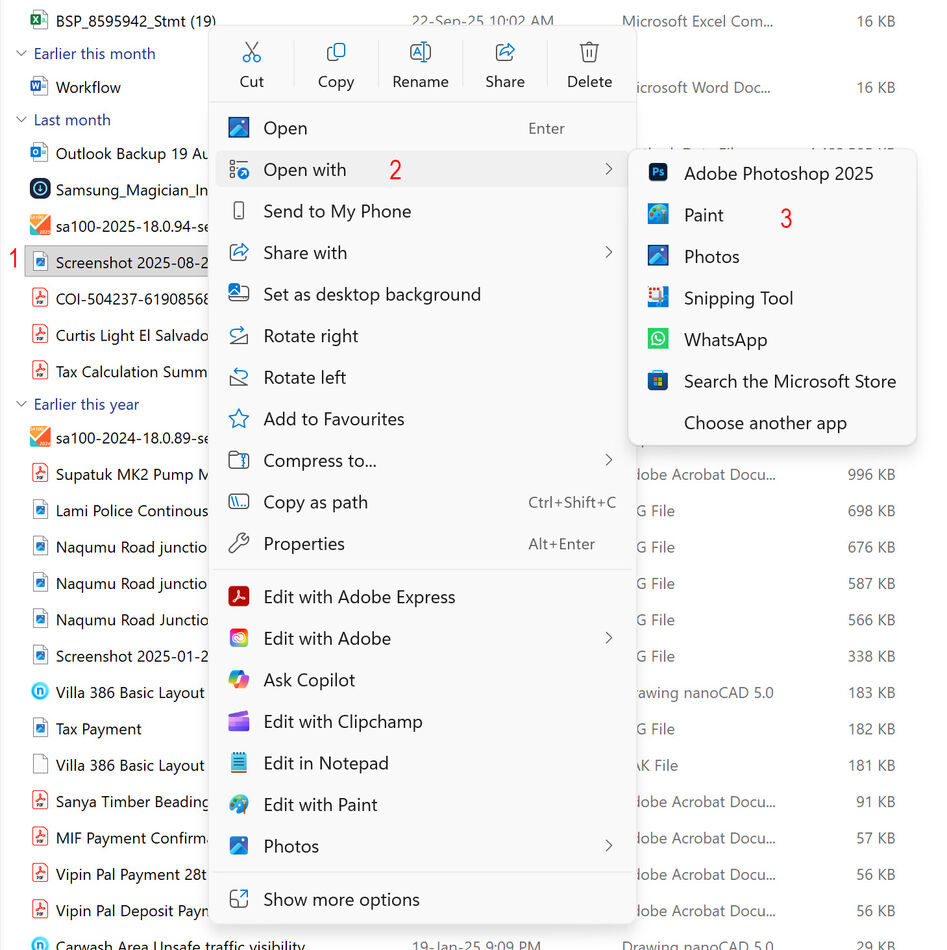Screen dimensions: 947x950
Task: Click the Compress to... folder icon
Action: pos(239,460)
